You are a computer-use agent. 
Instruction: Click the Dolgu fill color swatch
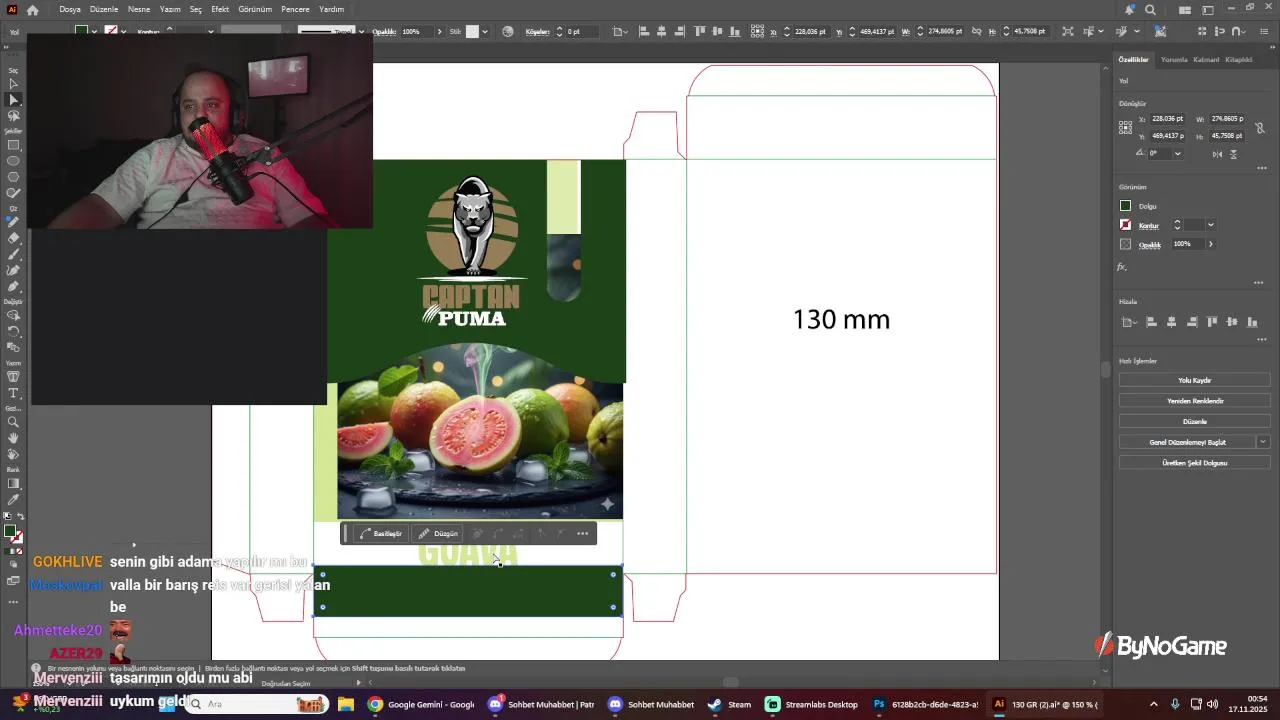[1126, 206]
